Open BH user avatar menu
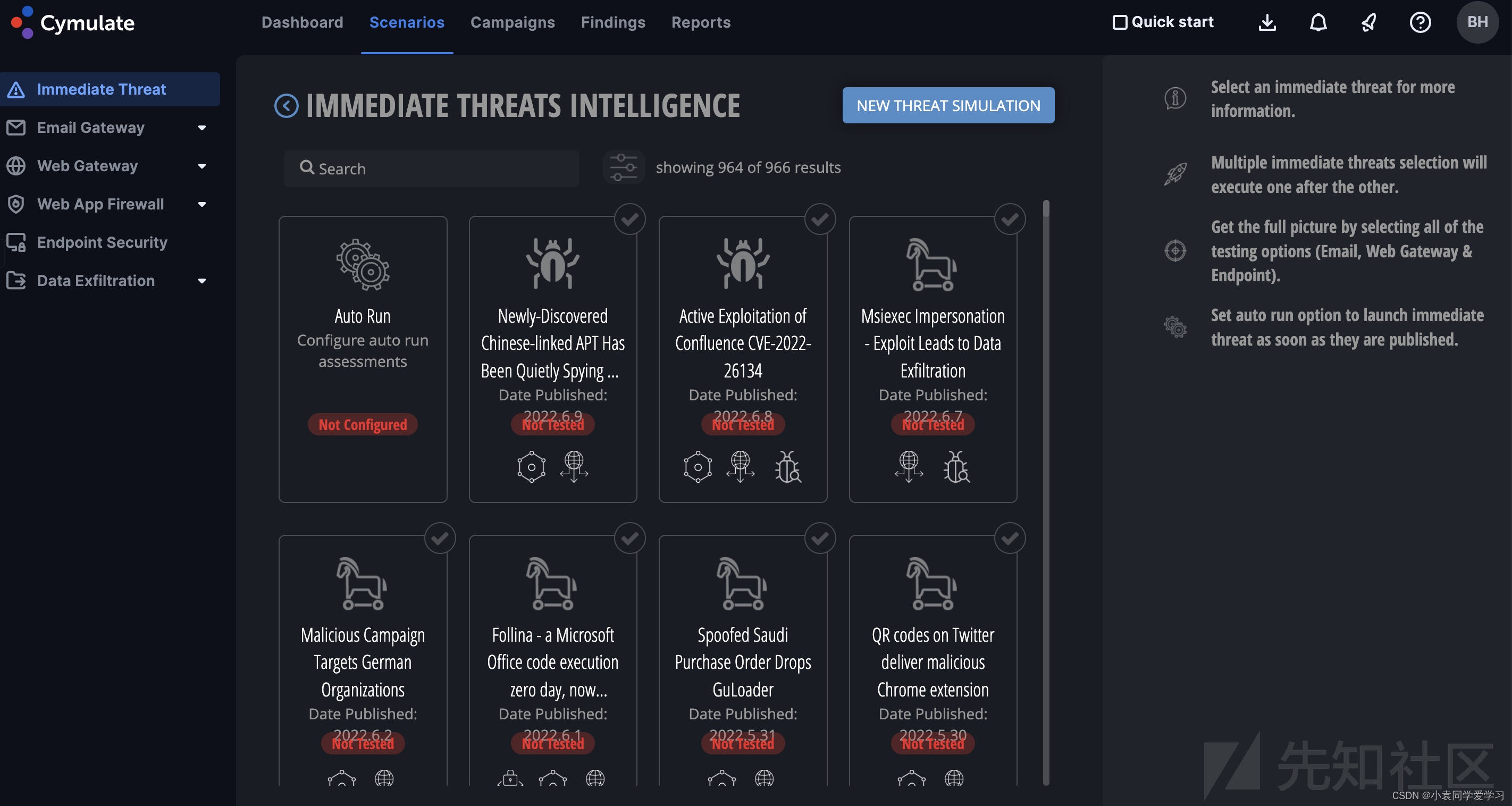The width and height of the screenshot is (1512, 806). click(1477, 22)
